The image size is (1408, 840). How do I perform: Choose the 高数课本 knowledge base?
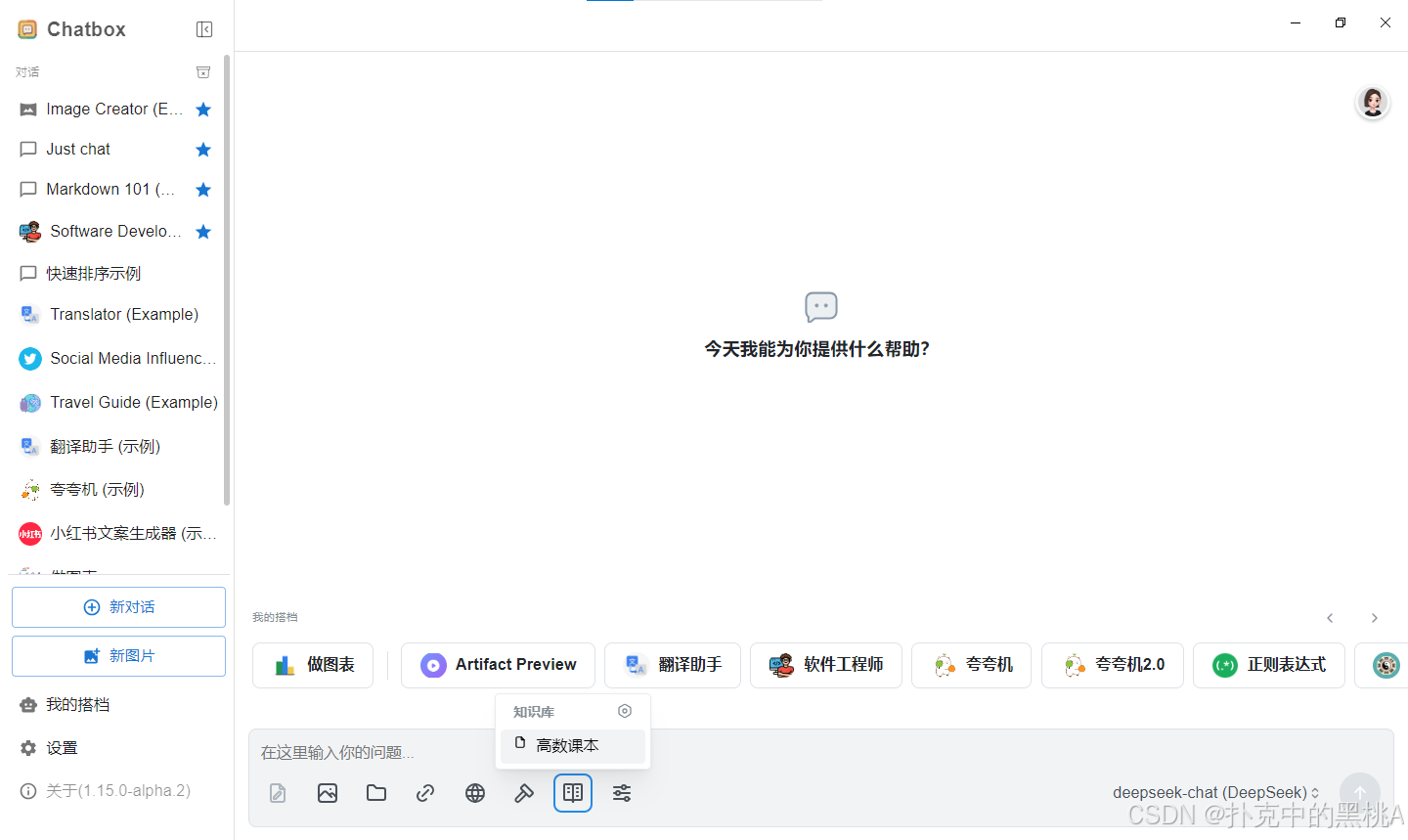573,746
